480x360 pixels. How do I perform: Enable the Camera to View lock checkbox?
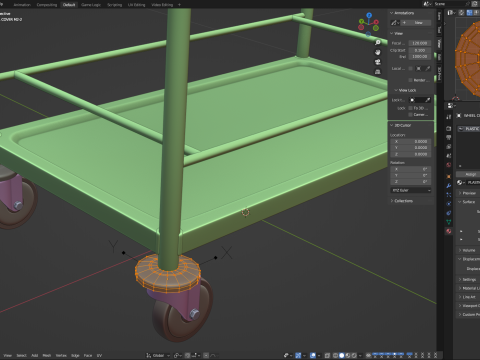coord(410,115)
